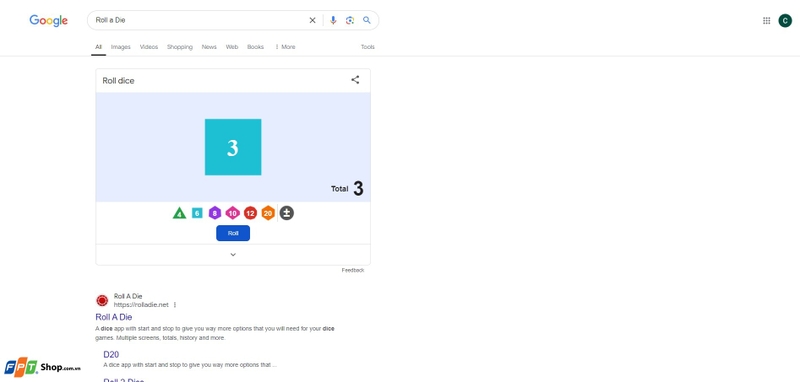
Task: Switch to the Videos tab
Action: click(149, 47)
